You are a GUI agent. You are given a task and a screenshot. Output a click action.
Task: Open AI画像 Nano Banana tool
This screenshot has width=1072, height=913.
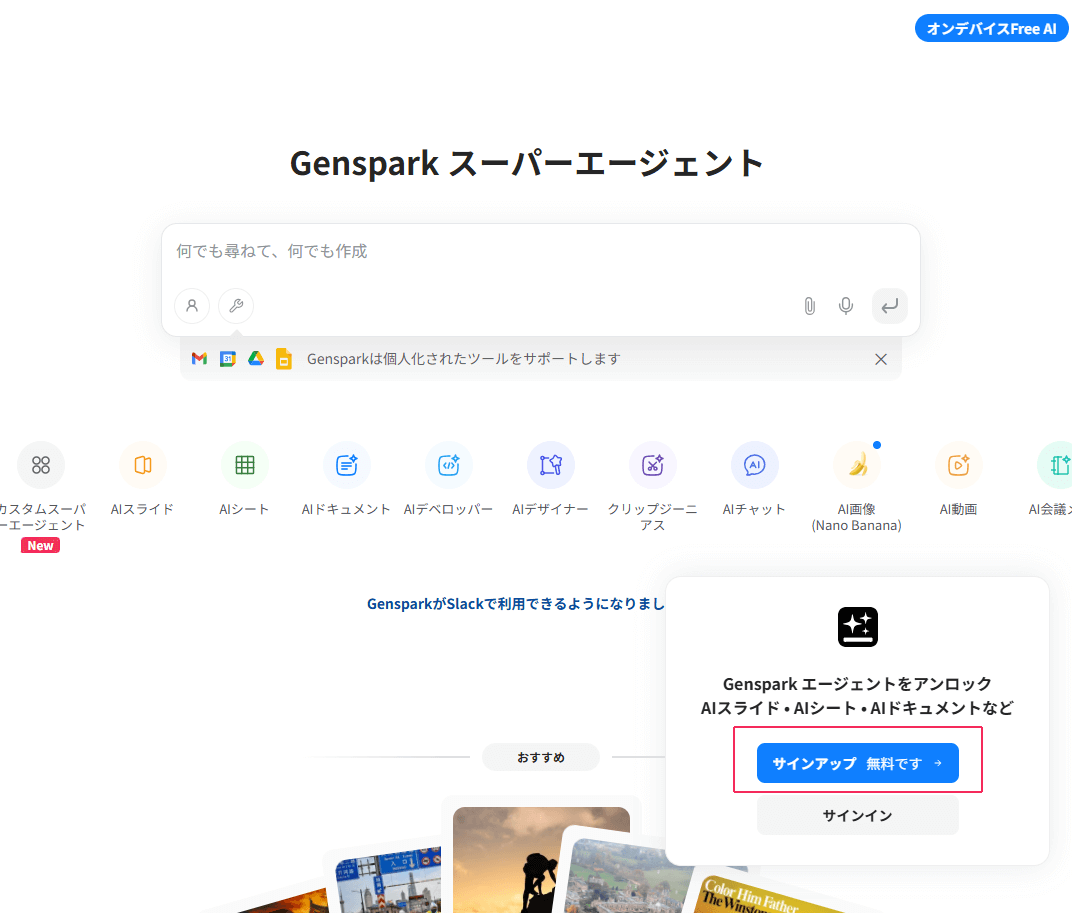click(857, 465)
